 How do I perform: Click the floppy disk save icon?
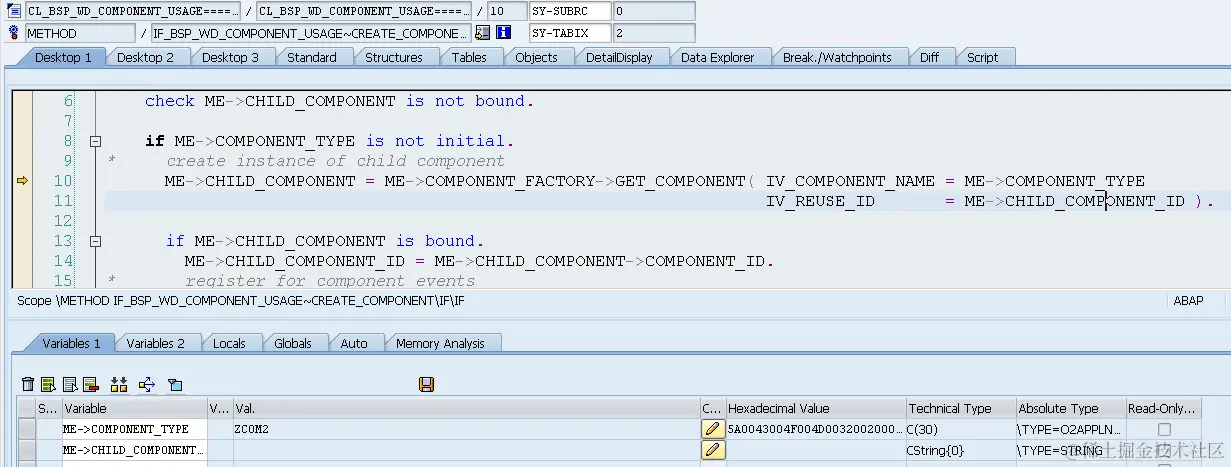click(426, 384)
